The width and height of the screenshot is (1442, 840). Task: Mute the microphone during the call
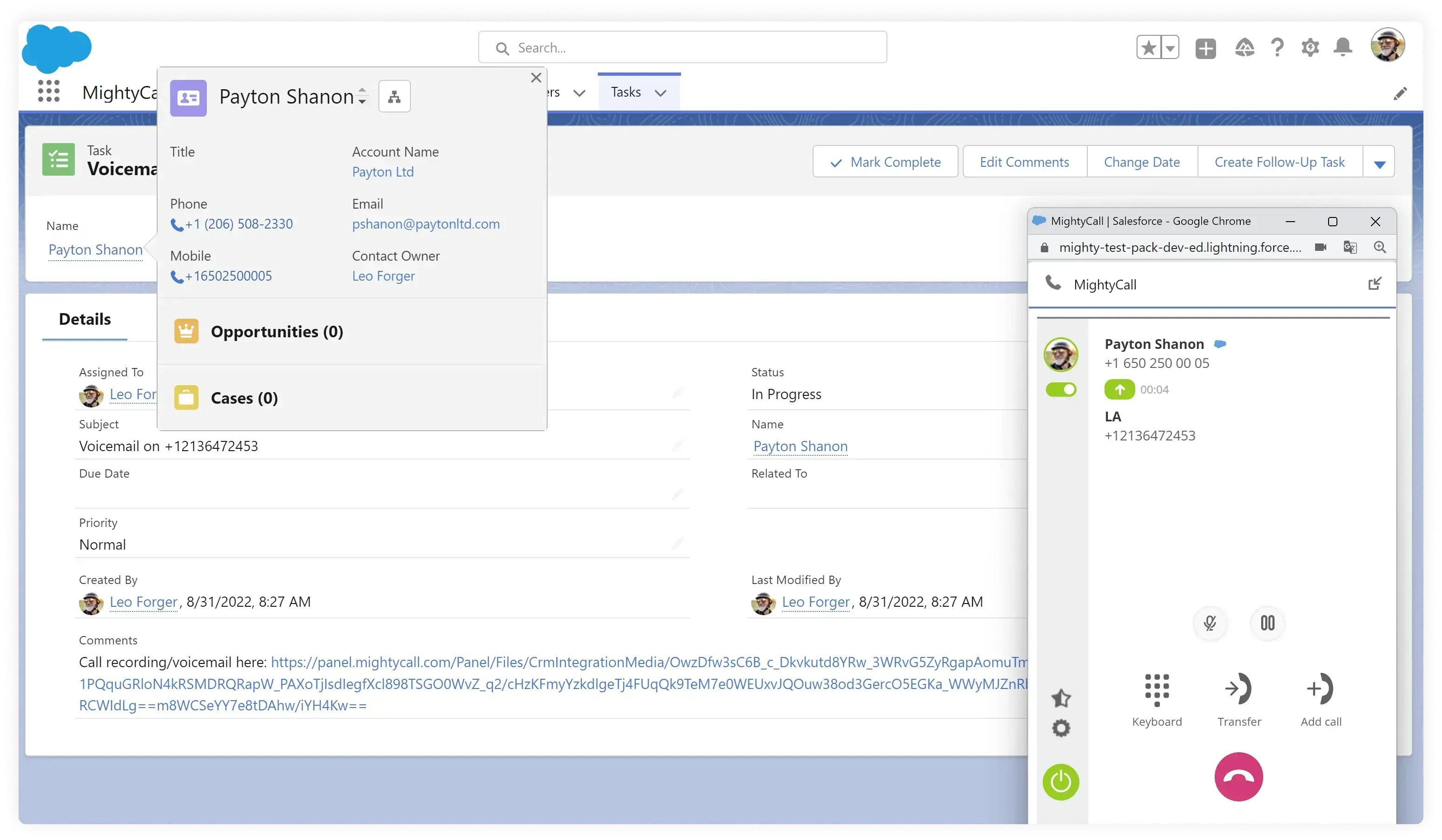tap(1210, 623)
